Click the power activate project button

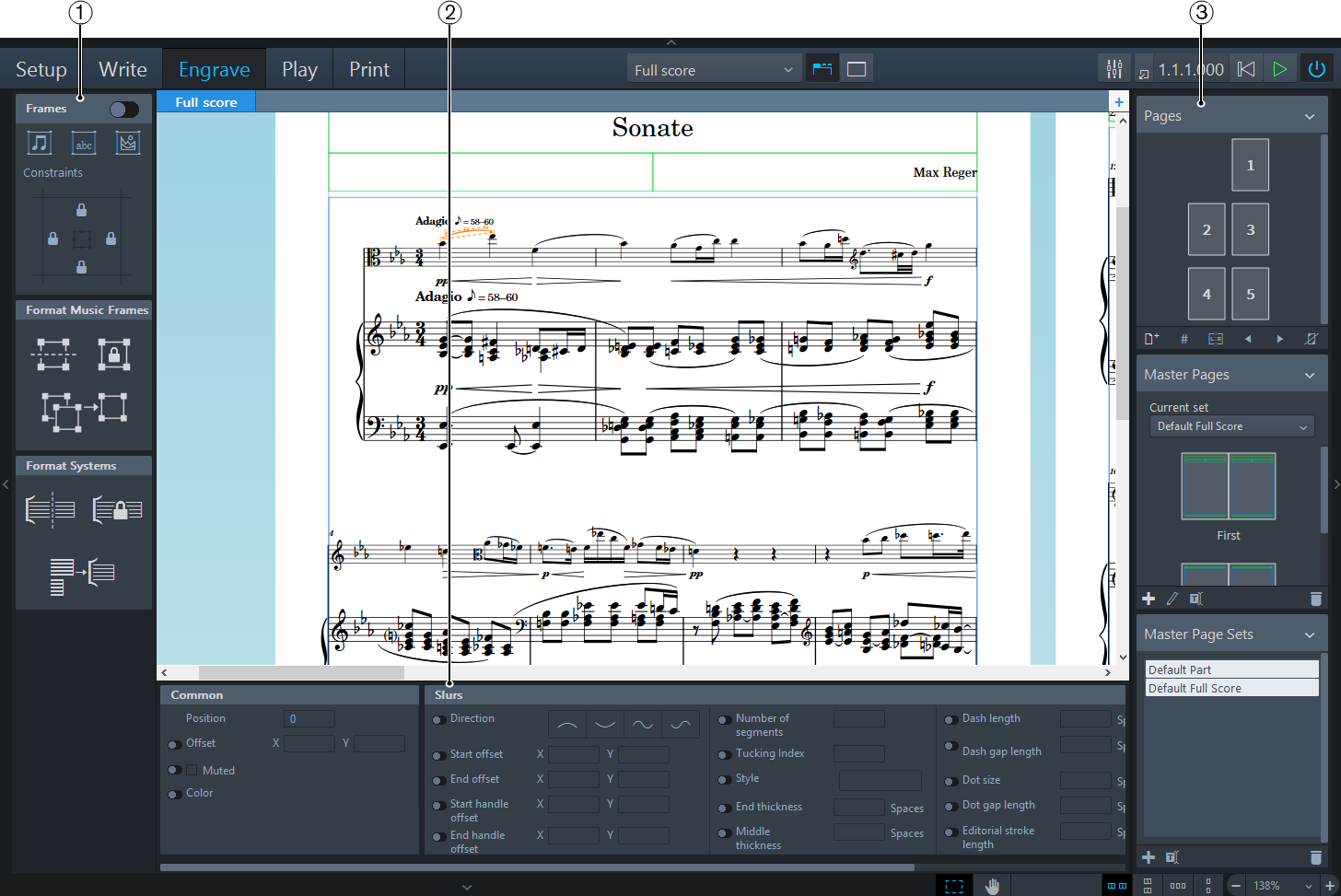click(1317, 69)
